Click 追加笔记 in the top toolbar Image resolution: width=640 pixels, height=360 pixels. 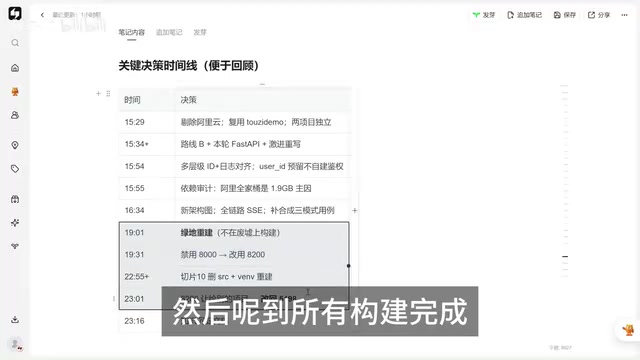pos(524,15)
